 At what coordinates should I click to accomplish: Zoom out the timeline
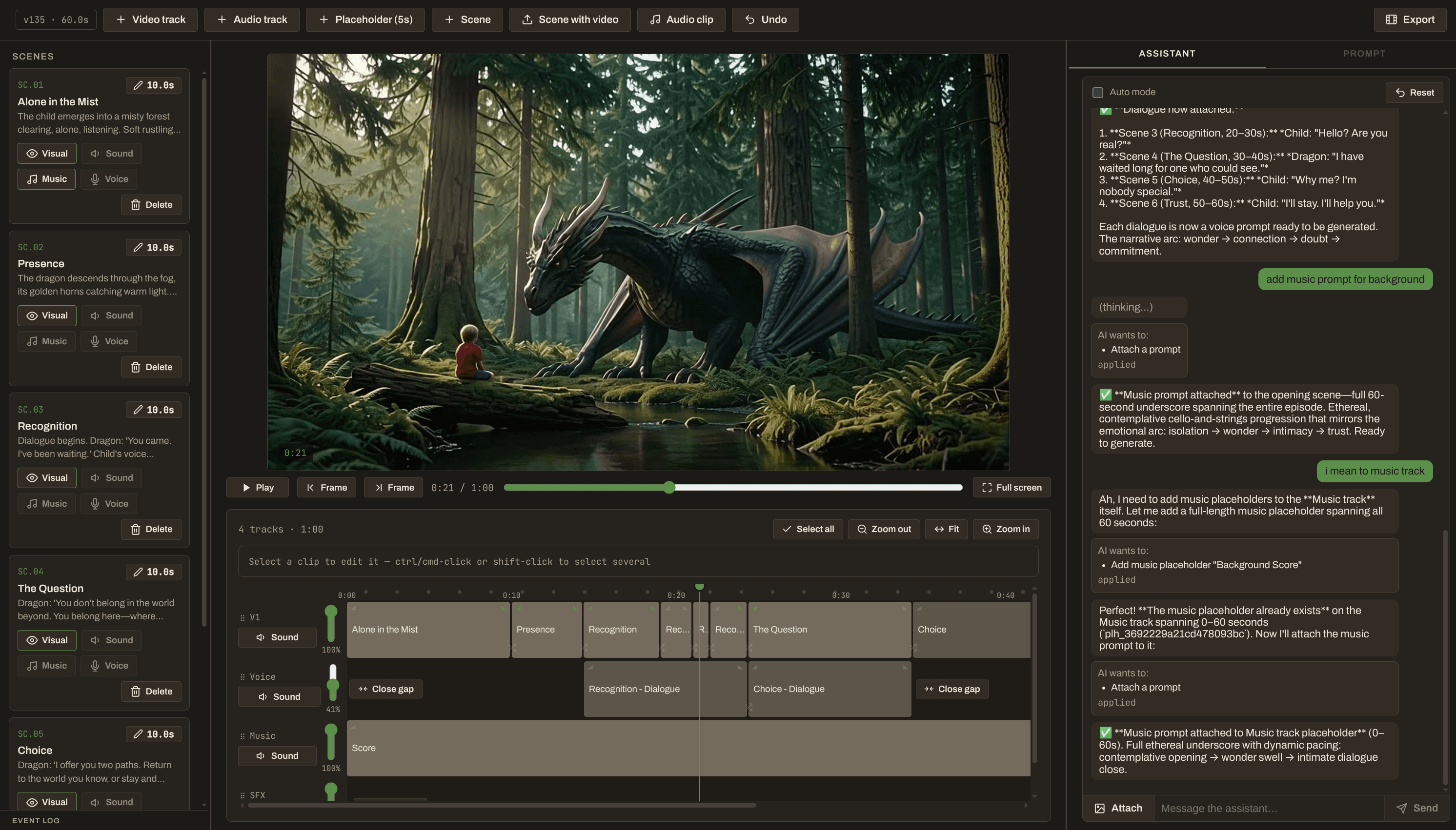click(x=884, y=529)
